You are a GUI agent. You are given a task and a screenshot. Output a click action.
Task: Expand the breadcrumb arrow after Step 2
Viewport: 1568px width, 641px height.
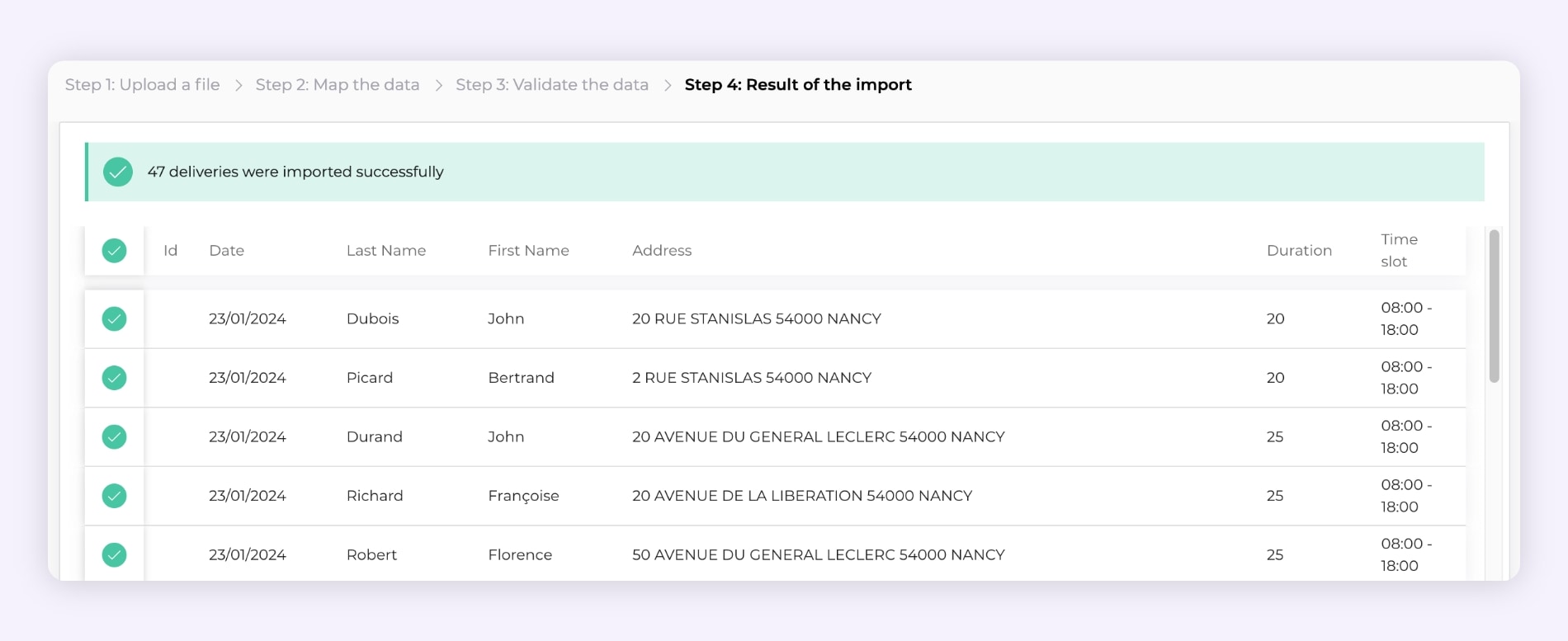point(439,85)
